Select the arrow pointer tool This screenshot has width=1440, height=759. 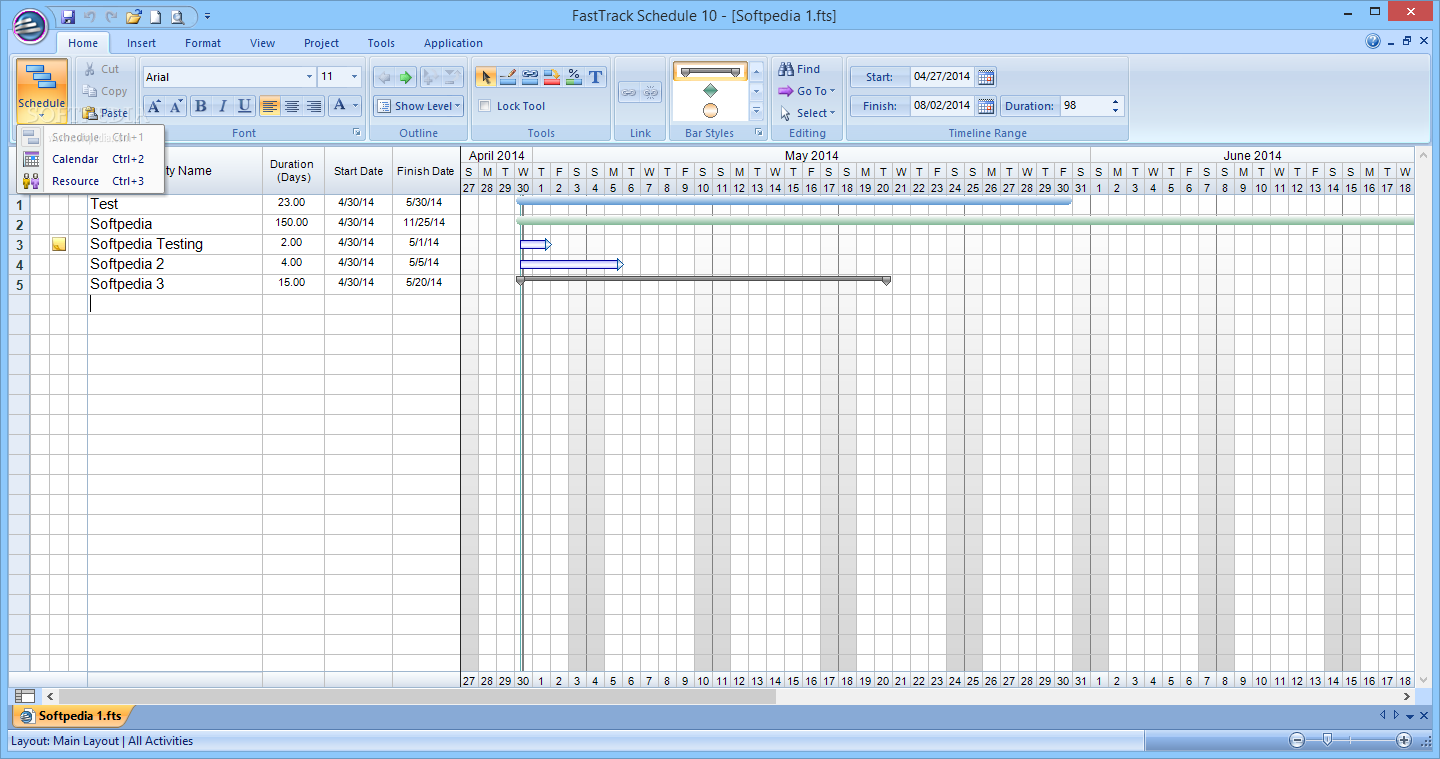click(x=485, y=77)
